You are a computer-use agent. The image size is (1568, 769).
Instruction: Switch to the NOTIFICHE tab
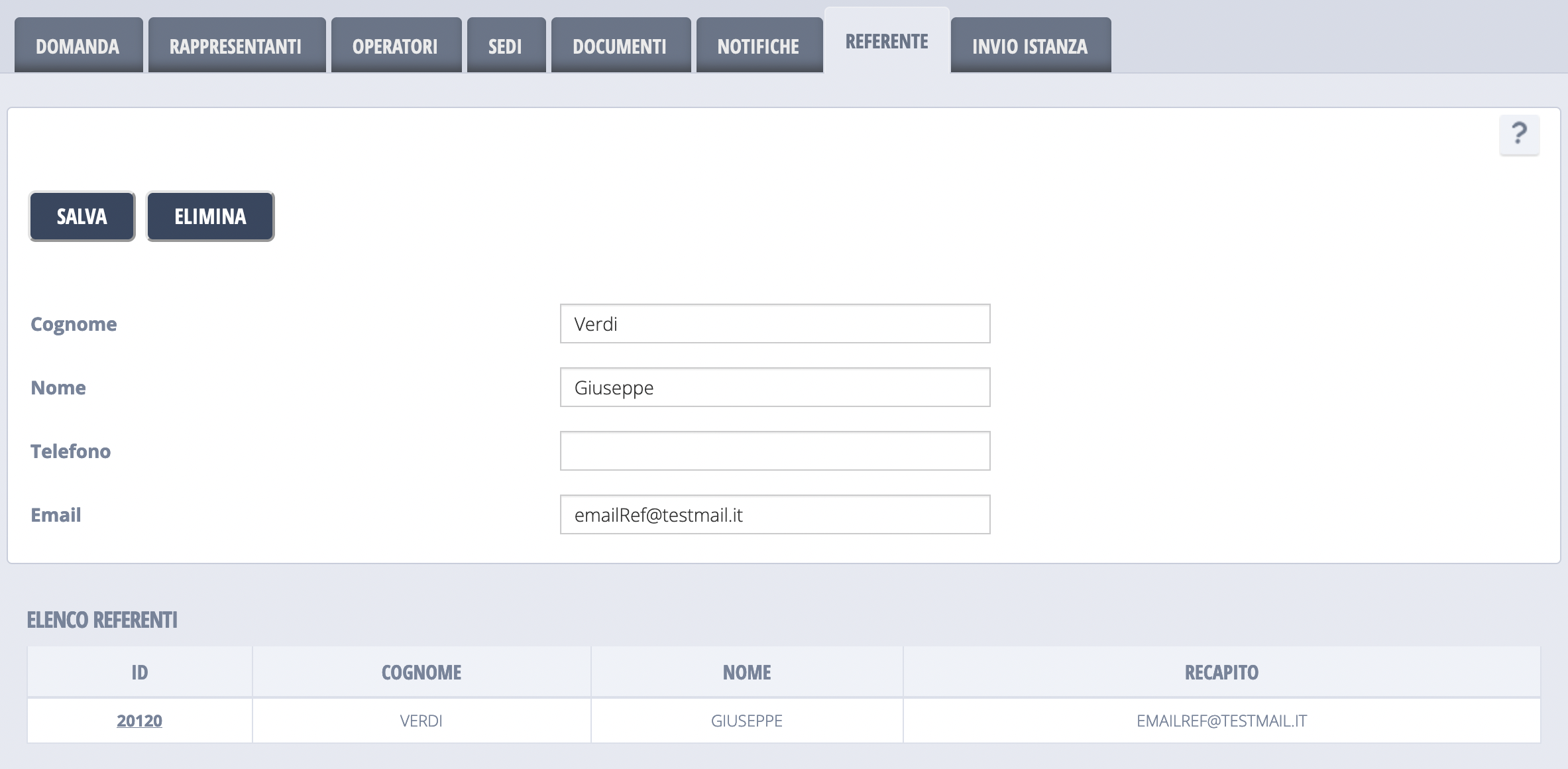[x=759, y=46]
